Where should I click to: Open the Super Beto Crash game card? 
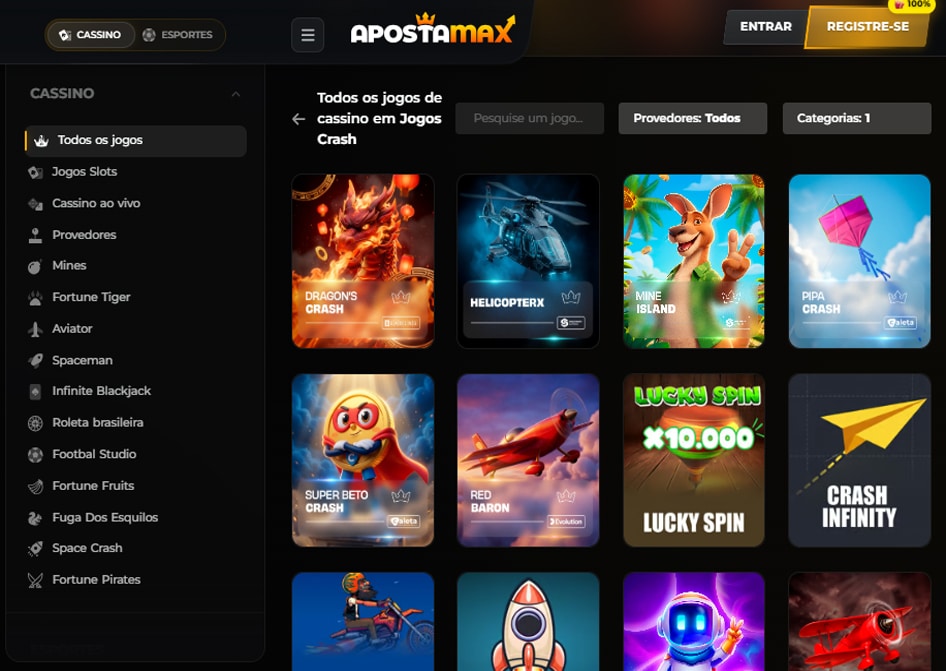tap(363, 460)
